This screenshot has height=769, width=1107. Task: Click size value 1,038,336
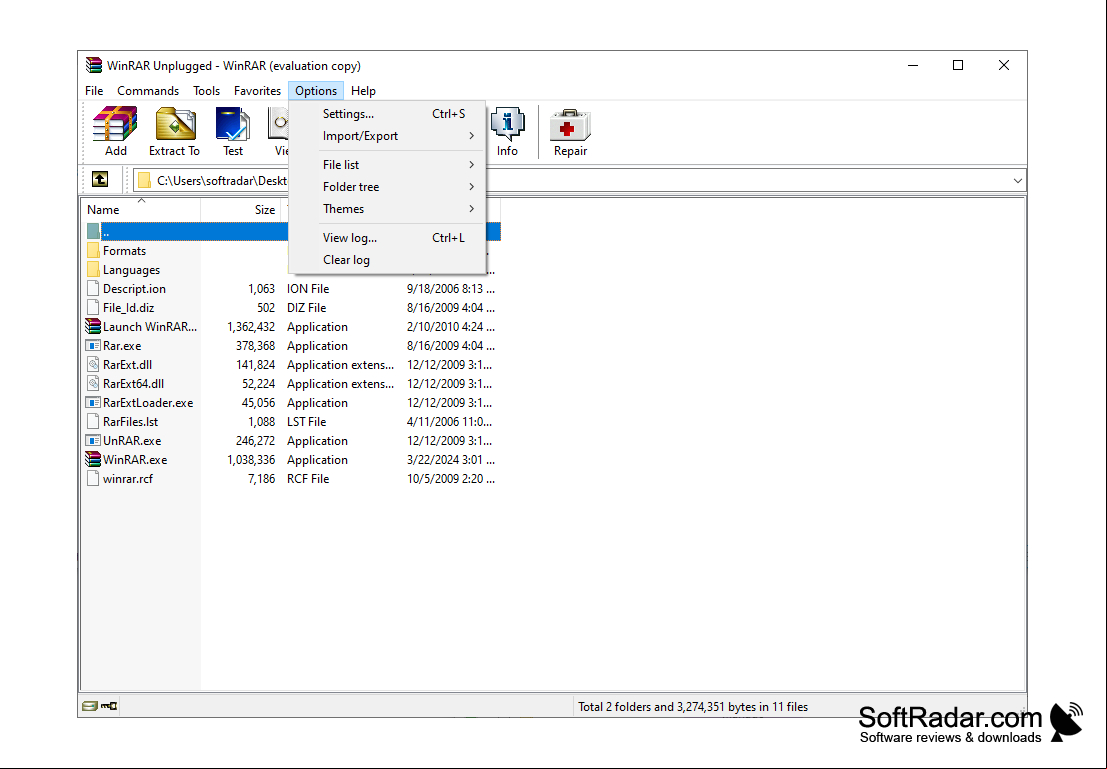(x=251, y=460)
